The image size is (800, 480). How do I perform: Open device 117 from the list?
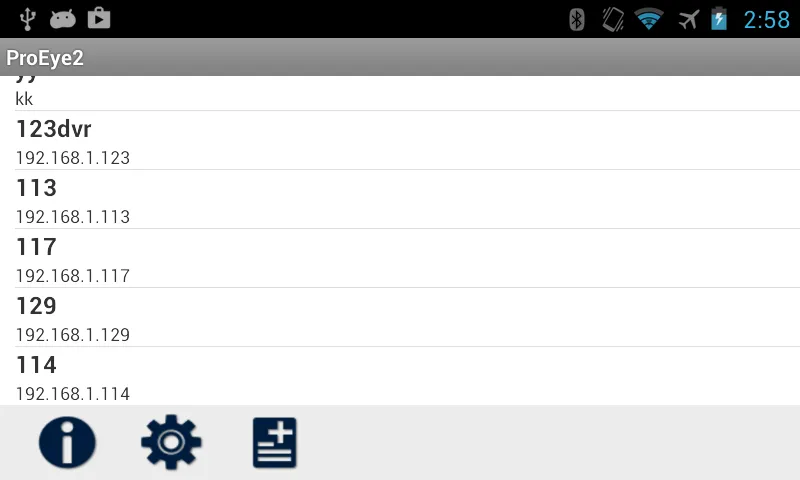400,259
